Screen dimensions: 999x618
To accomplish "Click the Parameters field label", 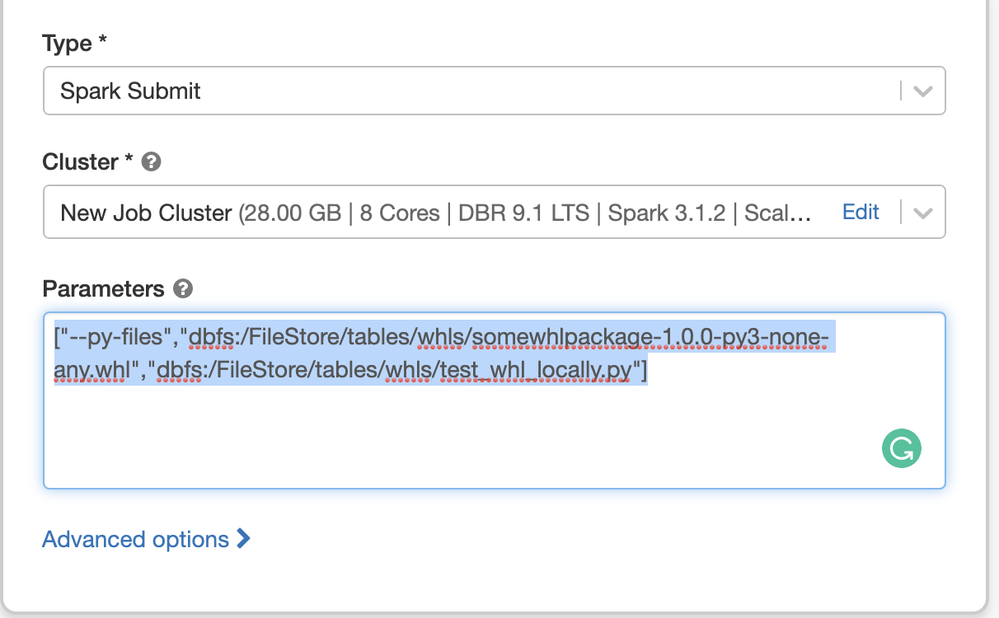I will [x=103, y=289].
